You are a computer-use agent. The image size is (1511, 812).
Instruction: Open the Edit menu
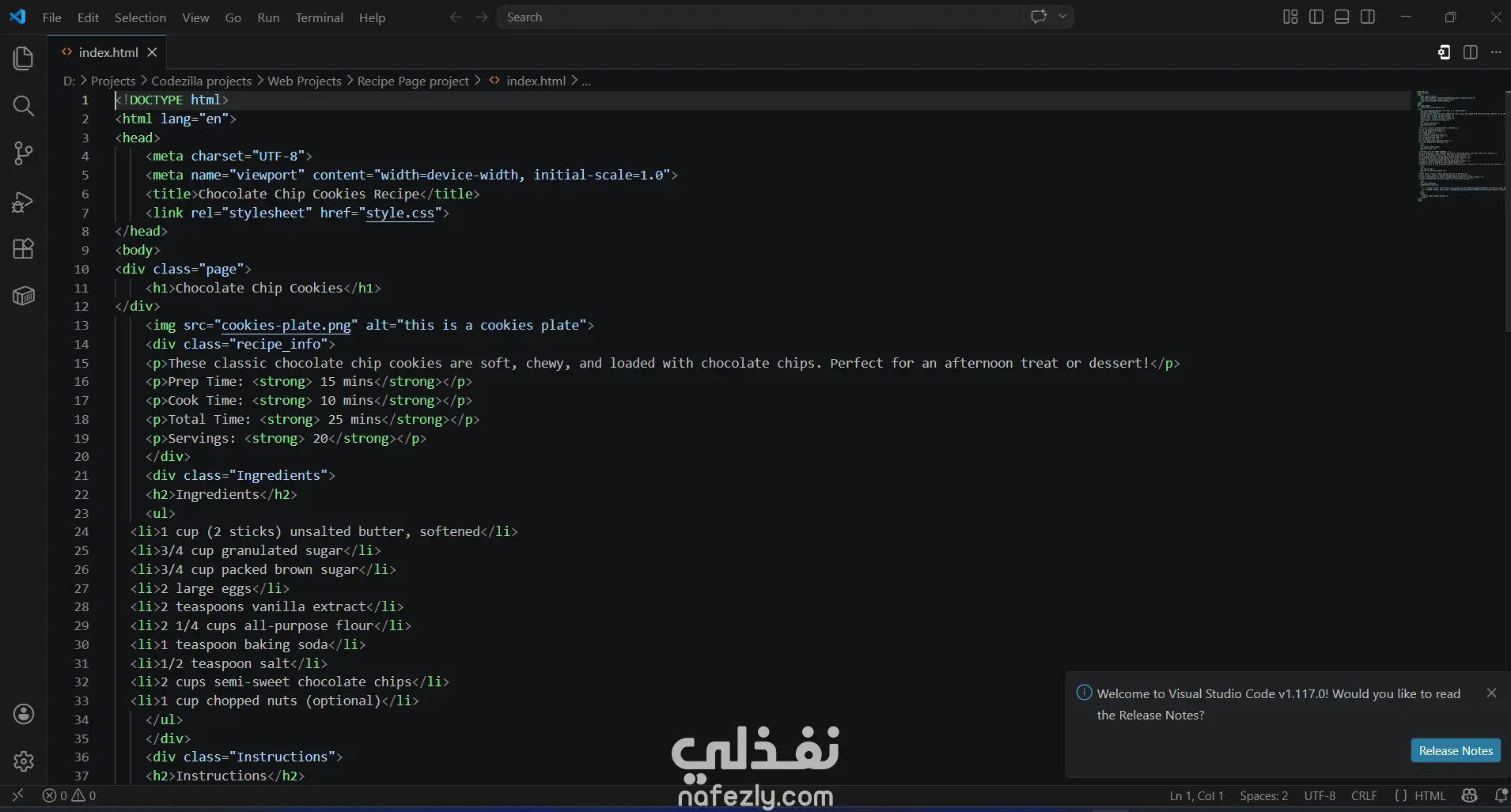tap(88, 17)
